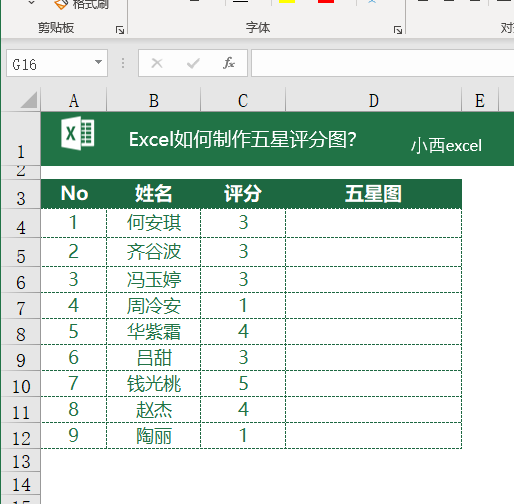Select row 13 header
Viewport: 514px width, 504px height.
[21, 461]
